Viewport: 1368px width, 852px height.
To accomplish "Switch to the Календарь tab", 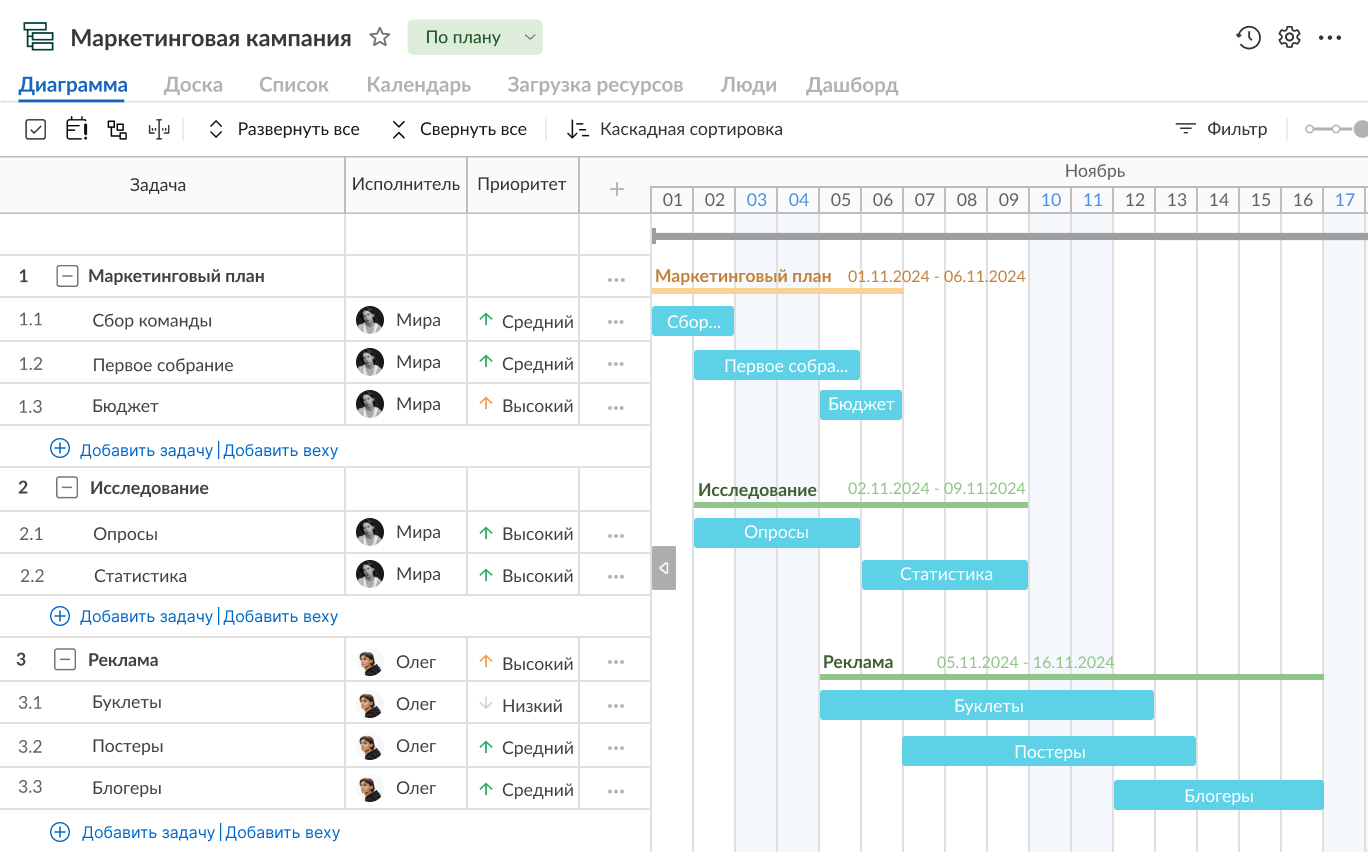I will (419, 85).
